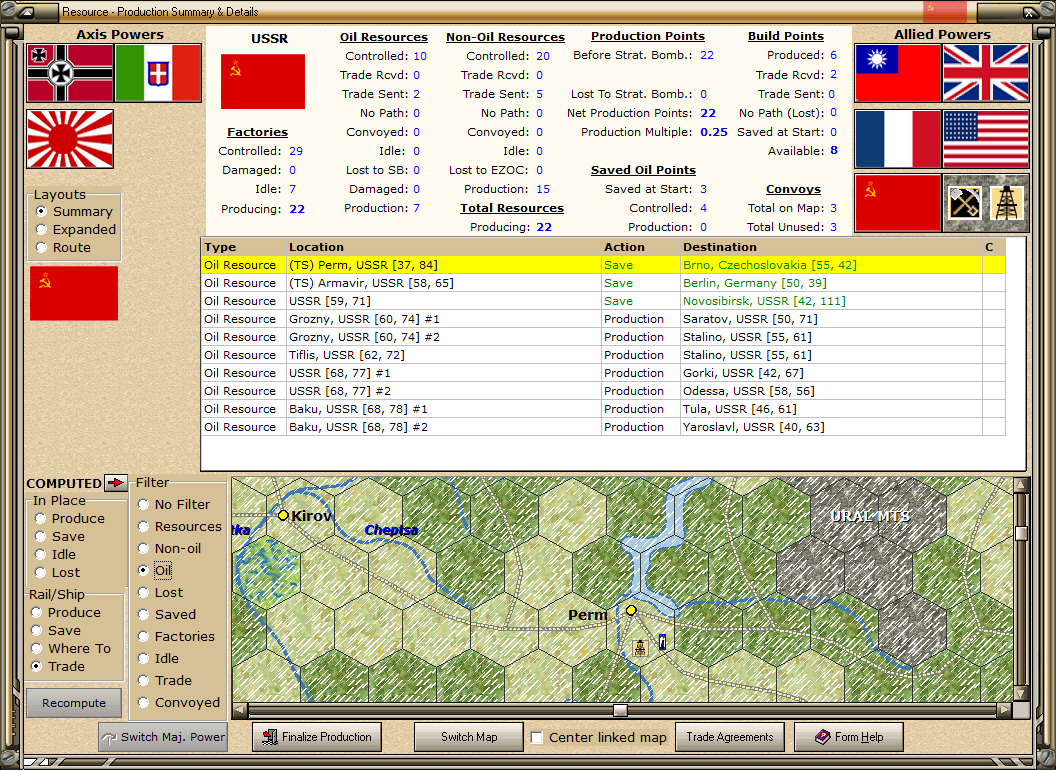Click the Destination column header
Viewport: 1056px width, 770px height.
pyautogui.click(x=719, y=247)
